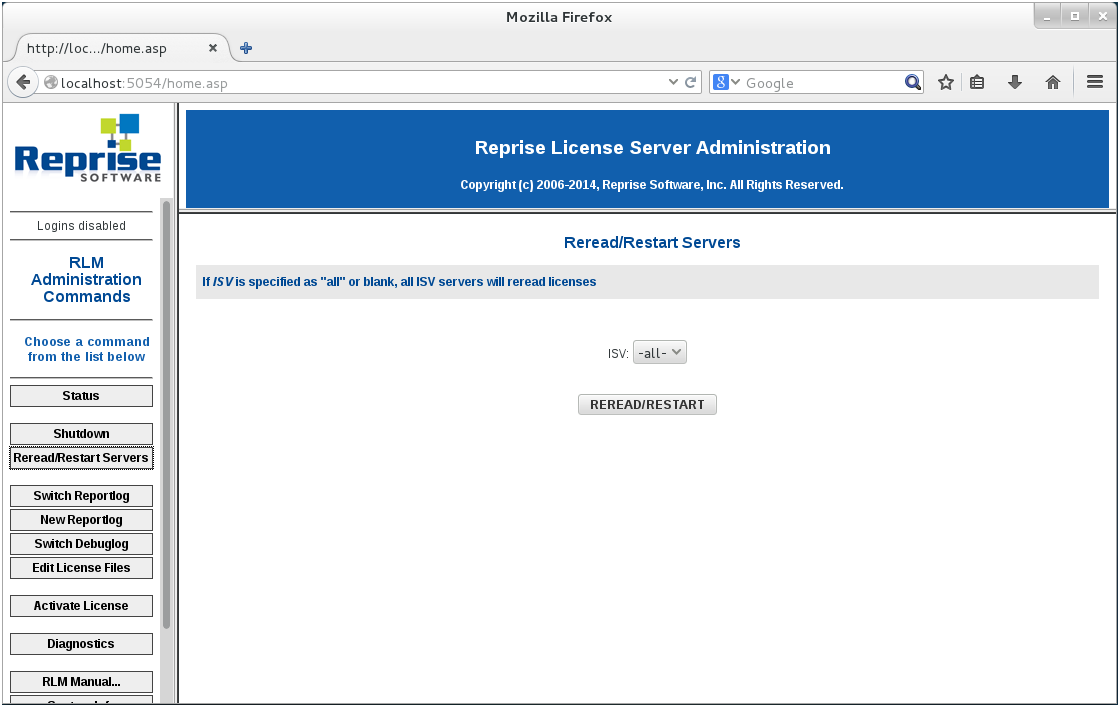Select Reread/Restart Servers in the sidebar

pos(81,458)
